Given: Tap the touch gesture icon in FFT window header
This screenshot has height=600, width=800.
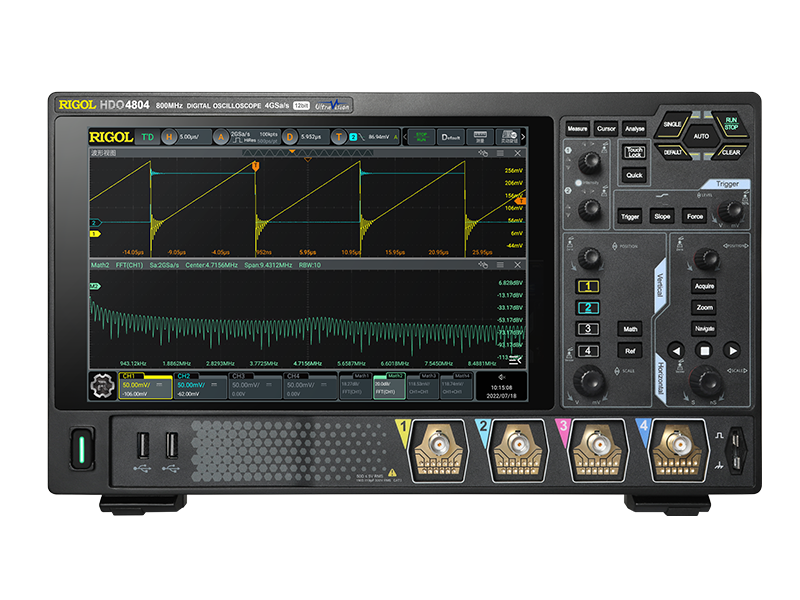Looking at the screenshot, I should tap(483, 265).
